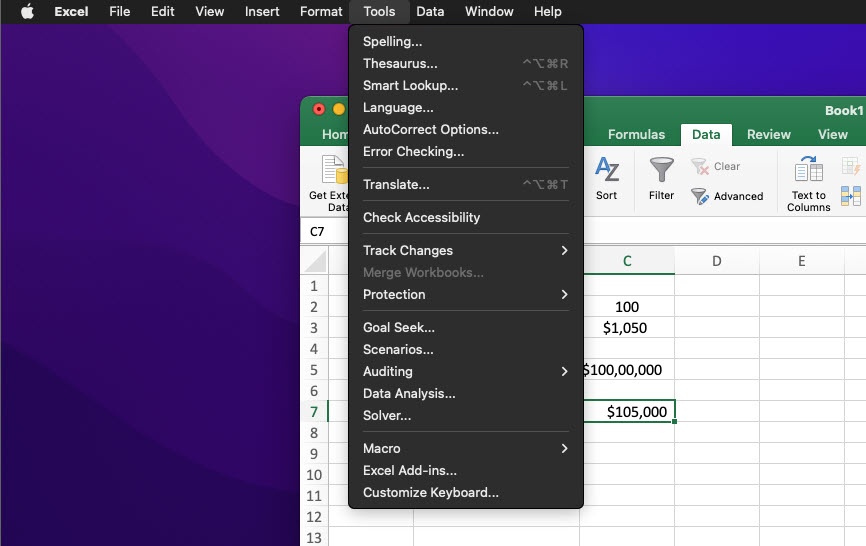This screenshot has height=546, width=866.
Task: Open the Format menu in the menu bar
Action: 321,12
